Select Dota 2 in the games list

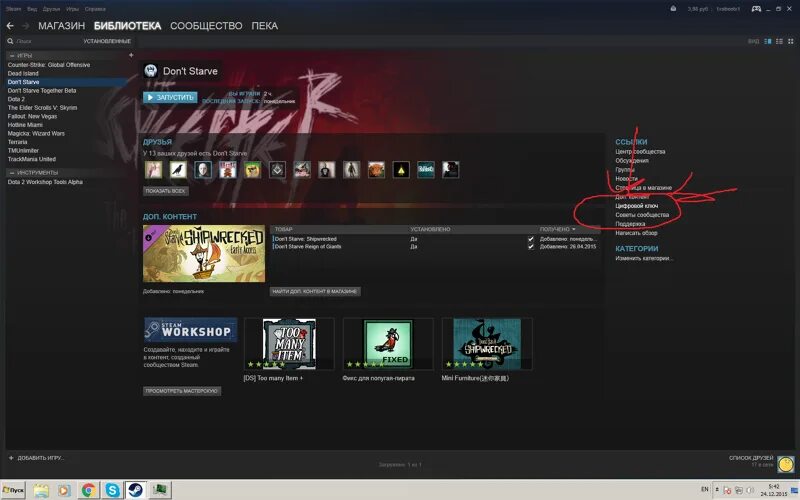(16, 99)
